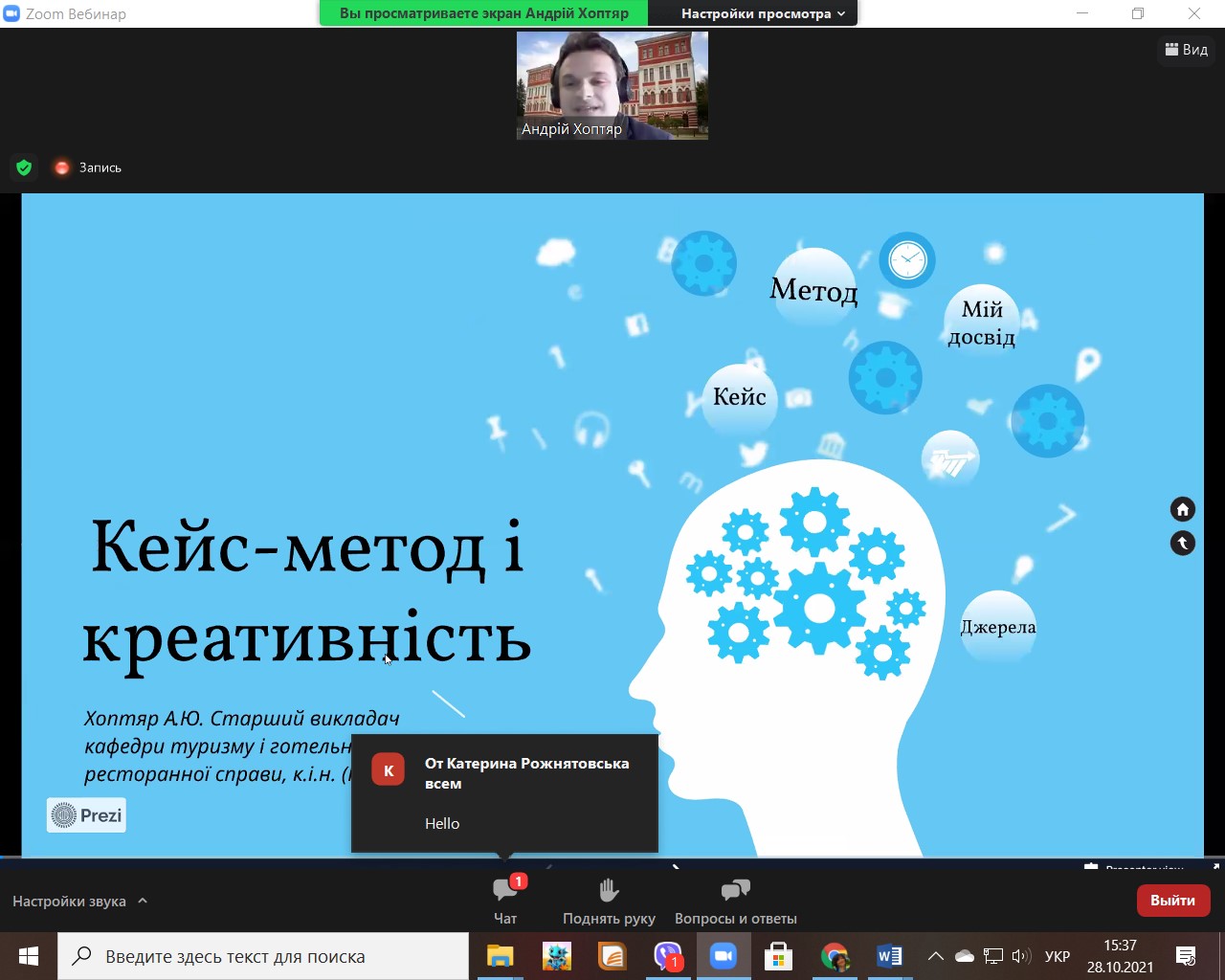Open Microsoft Word from the taskbar
The image size is (1225, 980).
point(889,956)
